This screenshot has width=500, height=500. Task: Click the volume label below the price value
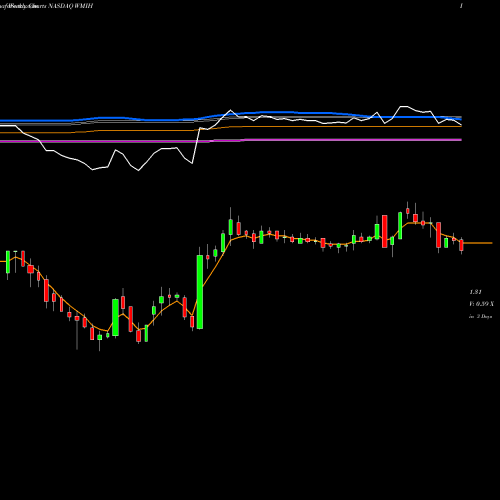(481, 304)
